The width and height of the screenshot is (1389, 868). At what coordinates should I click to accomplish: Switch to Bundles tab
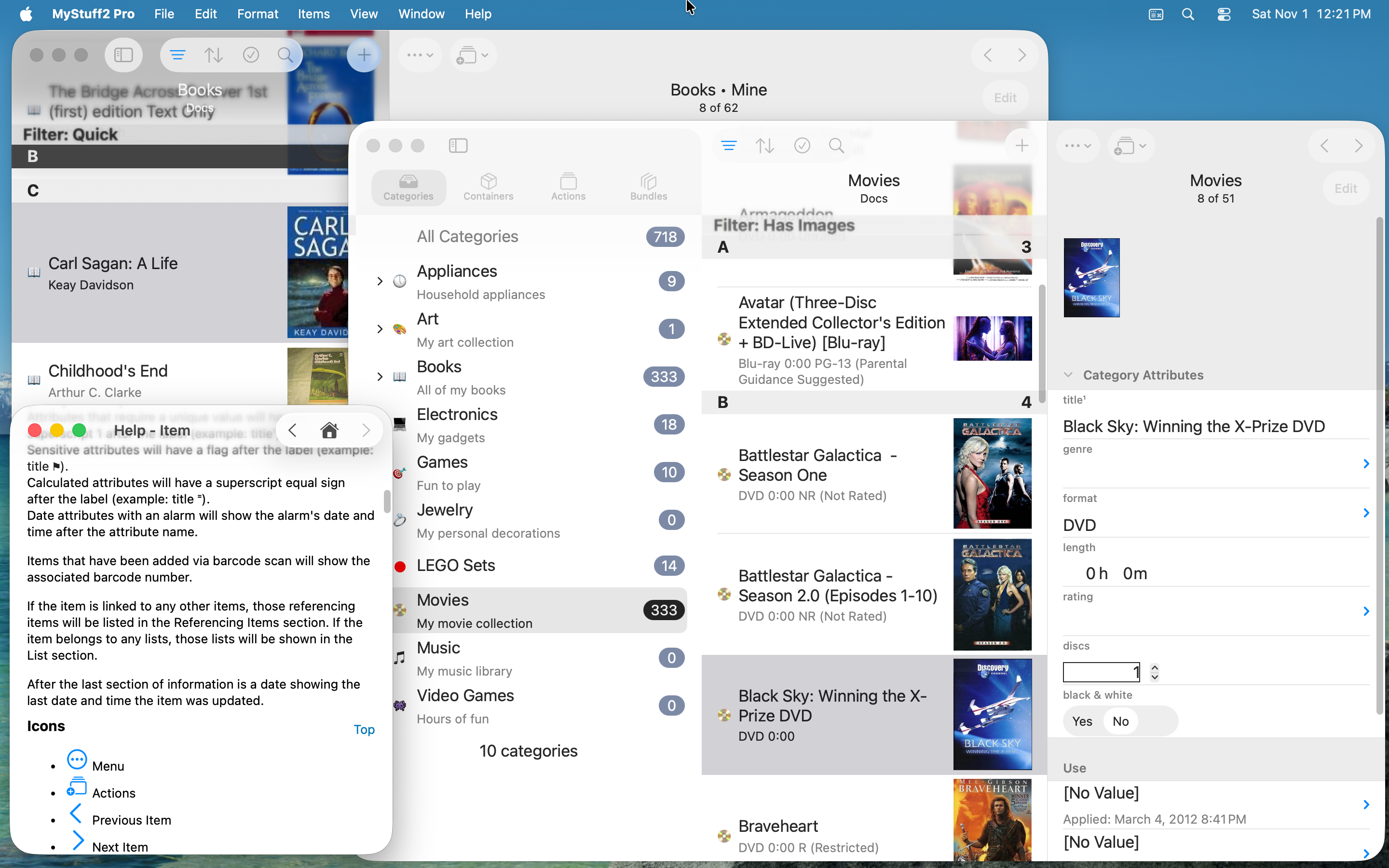pyautogui.click(x=649, y=187)
